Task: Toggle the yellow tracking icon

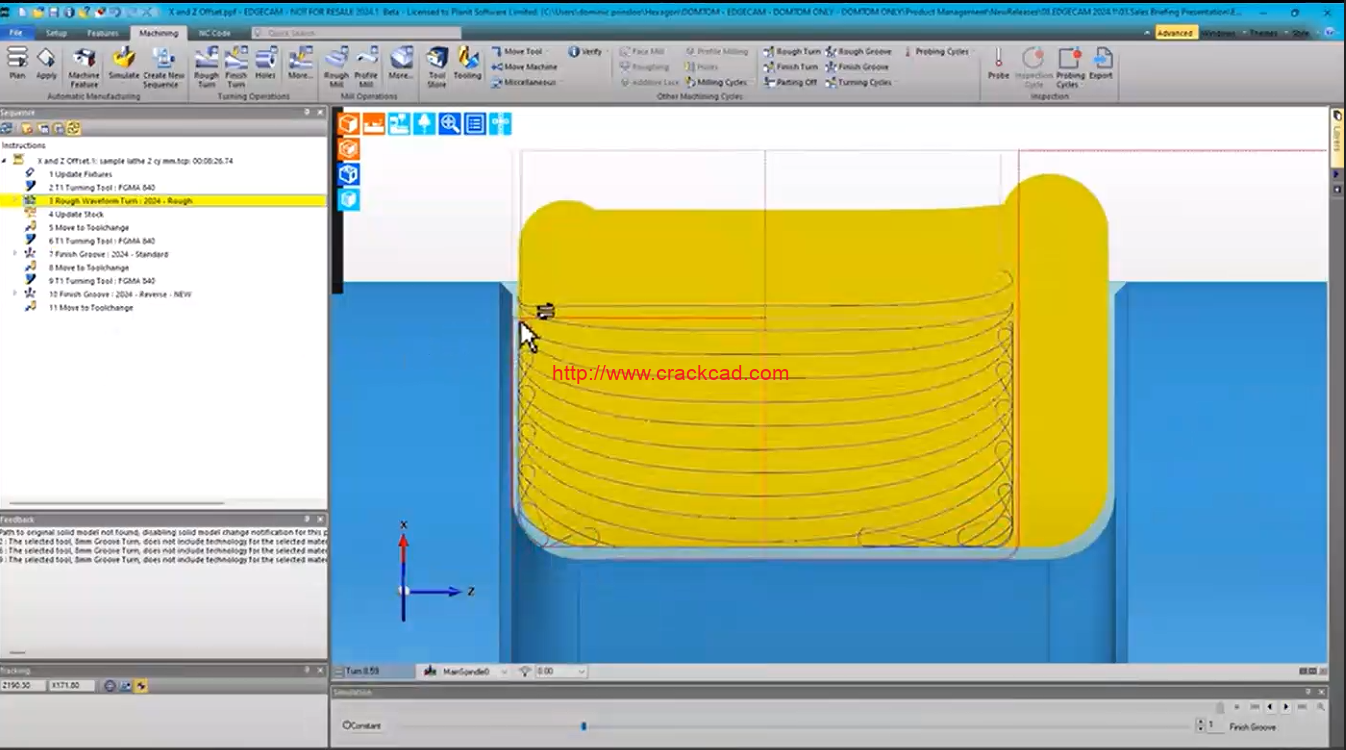Action: pos(141,686)
